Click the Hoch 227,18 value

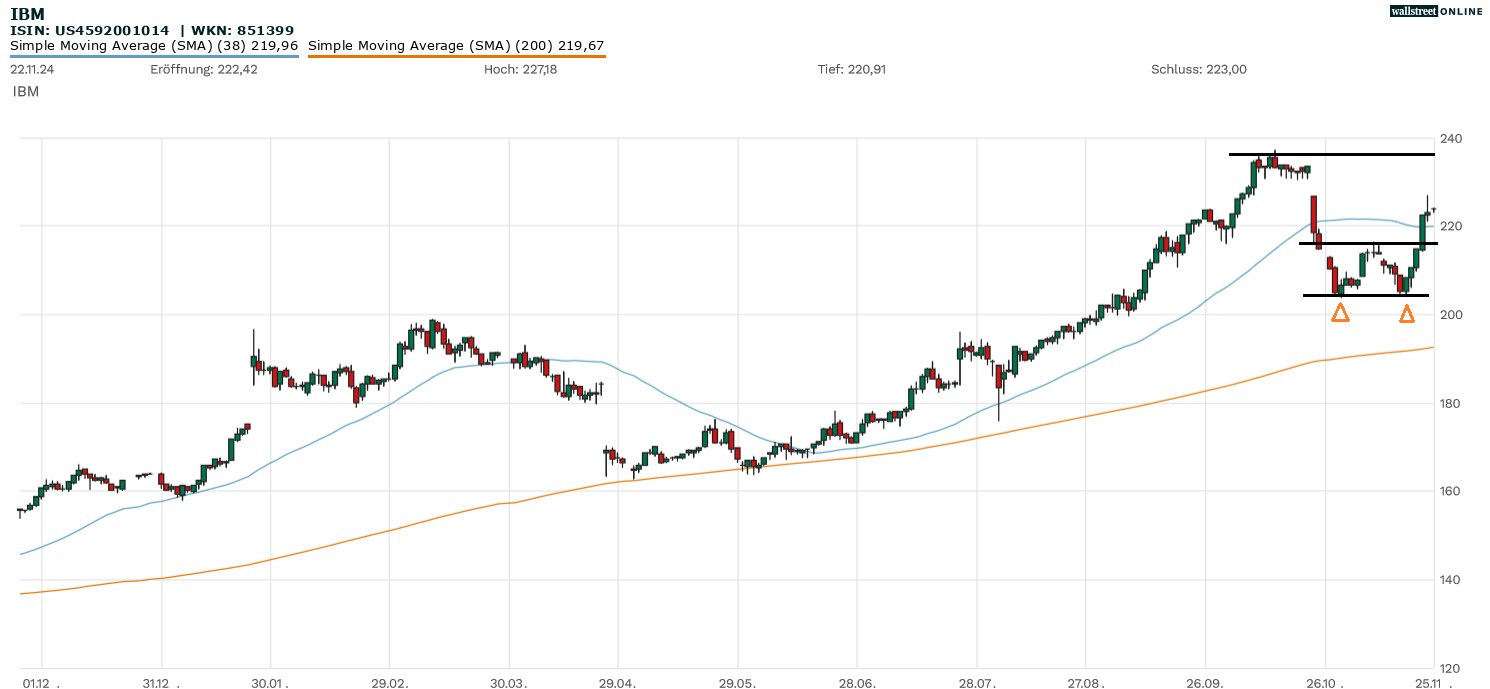coord(521,69)
